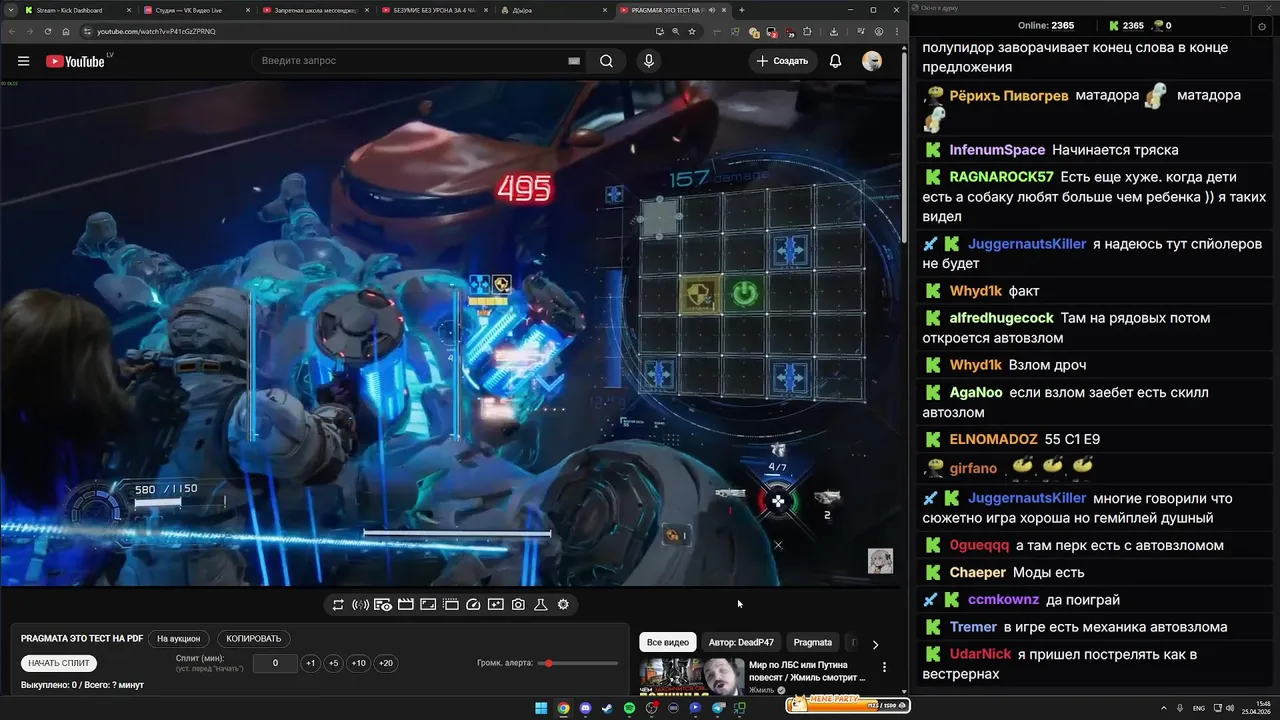This screenshot has width=1280, height=720.
Task: Open the browser extensions puzzle icon
Action: click(x=807, y=31)
